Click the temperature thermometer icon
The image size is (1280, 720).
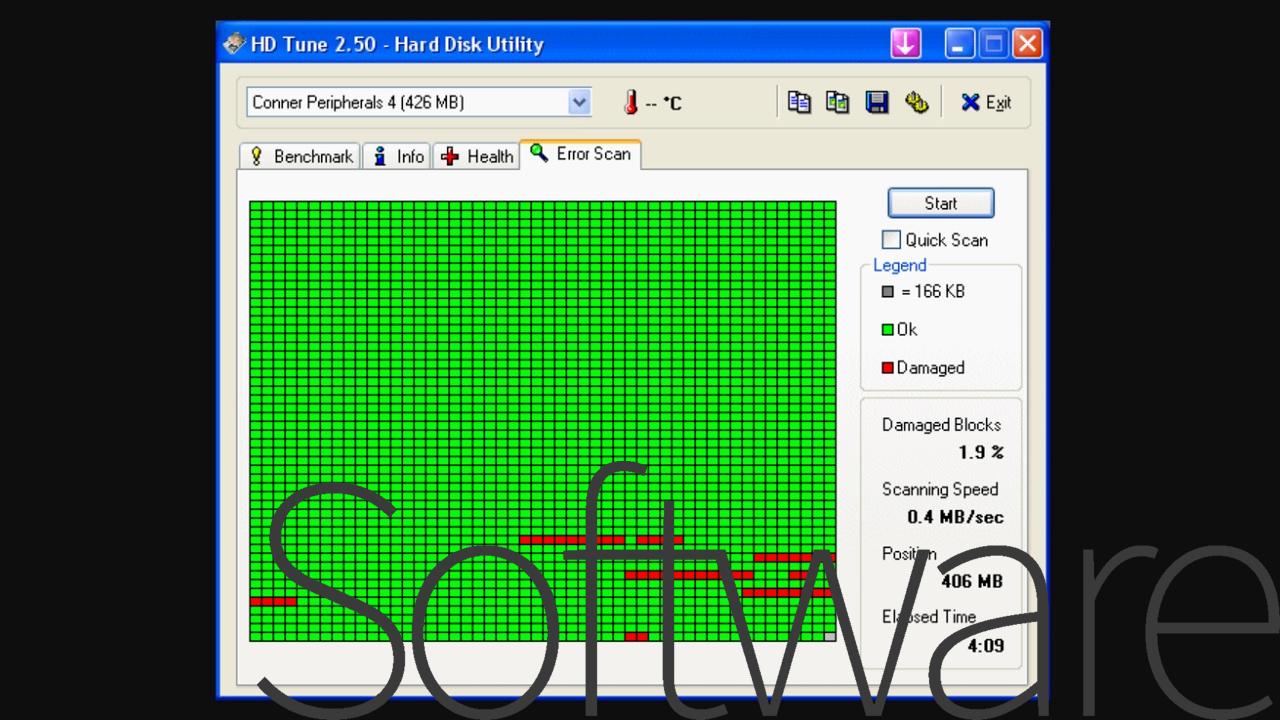pyautogui.click(x=631, y=102)
